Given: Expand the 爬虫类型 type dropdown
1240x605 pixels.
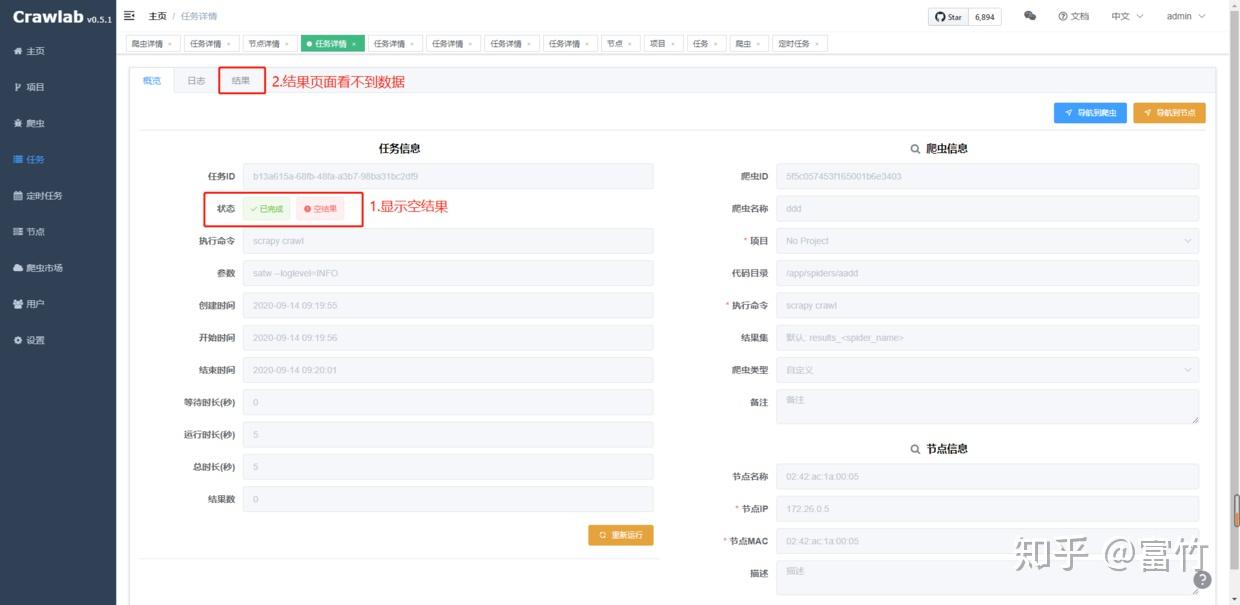Looking at the screenshot, I should coord(987,369).
